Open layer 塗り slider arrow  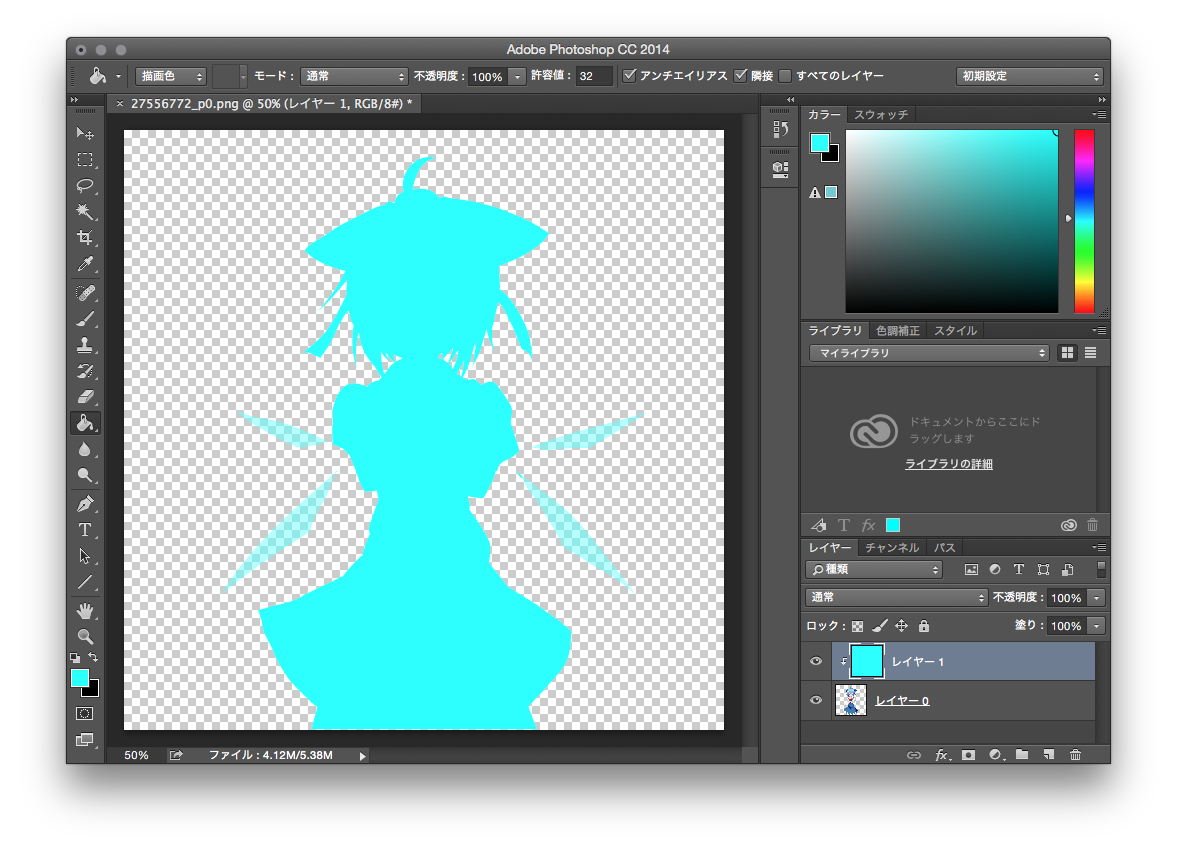point(1097,626)
